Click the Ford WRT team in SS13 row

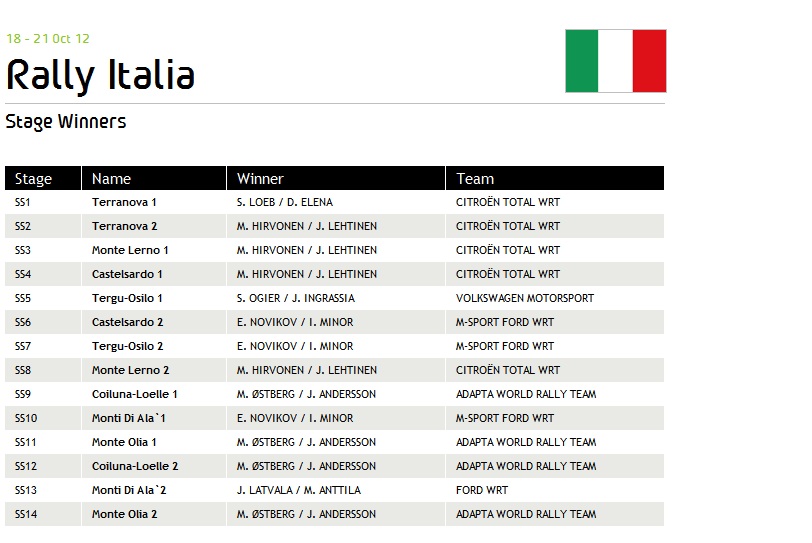click(482, 490)
